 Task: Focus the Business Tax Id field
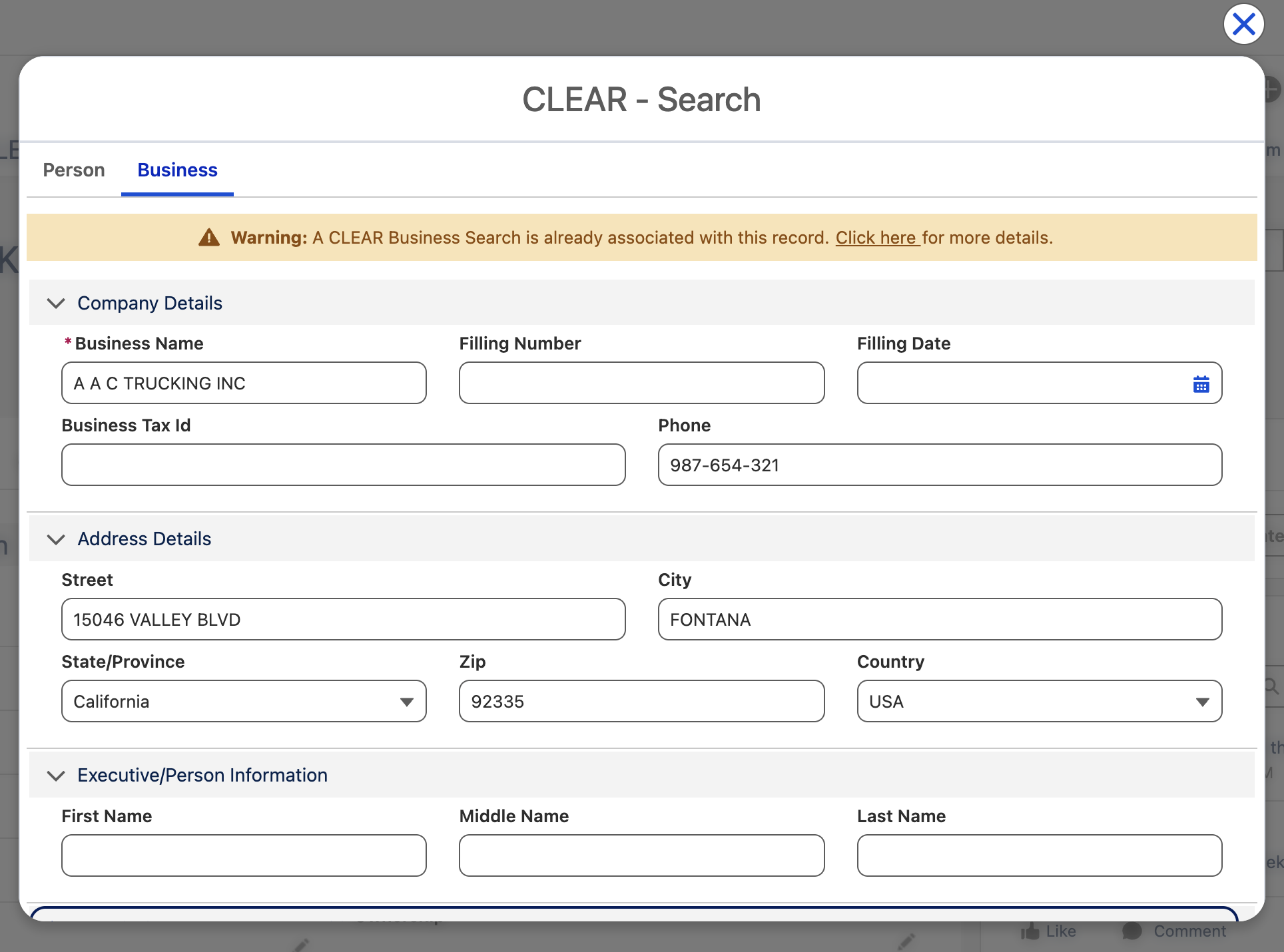click(x=344, y=465)
